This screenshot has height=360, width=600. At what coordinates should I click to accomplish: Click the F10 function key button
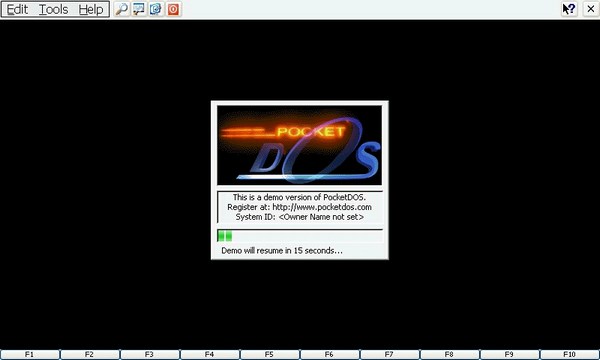tap(569, 355)
